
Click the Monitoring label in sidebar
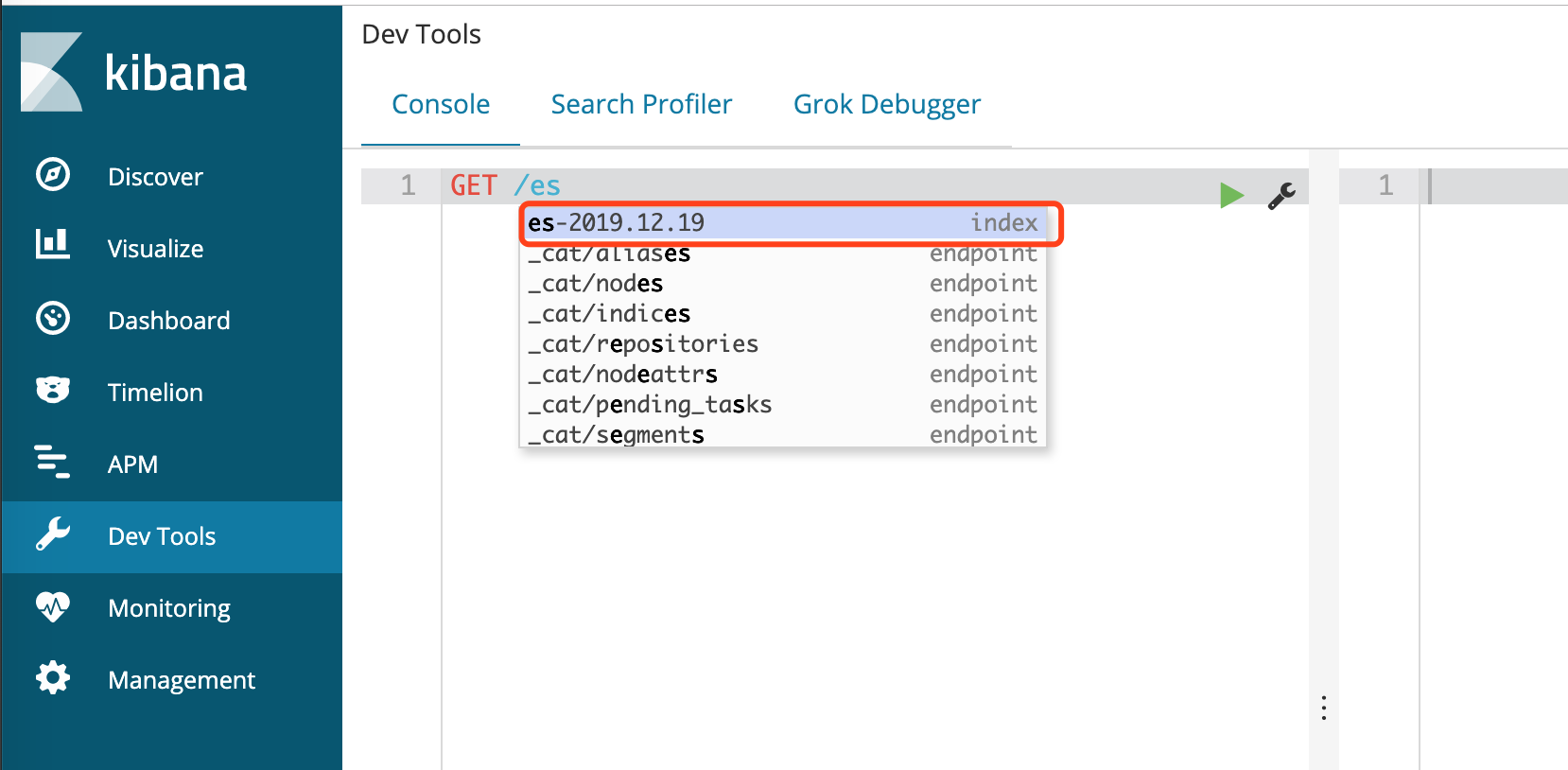pos(169,608)
